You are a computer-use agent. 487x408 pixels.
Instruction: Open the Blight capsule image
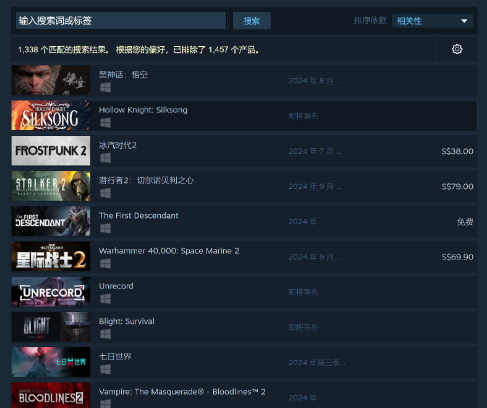(51, 327)
